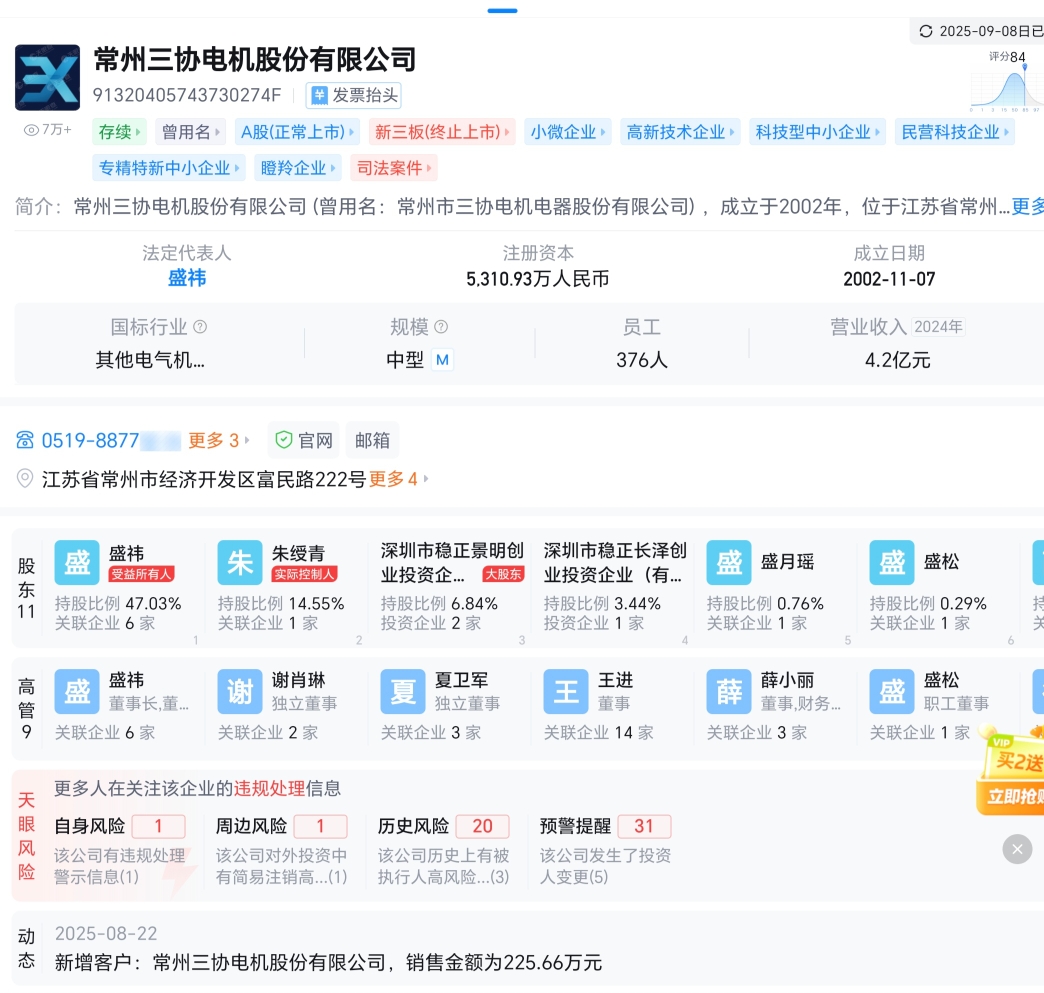Open executive 盛松 职工董事 avatar
Image resolution: width=1044 pixels, height=993 pixels.
pos(892,691)
